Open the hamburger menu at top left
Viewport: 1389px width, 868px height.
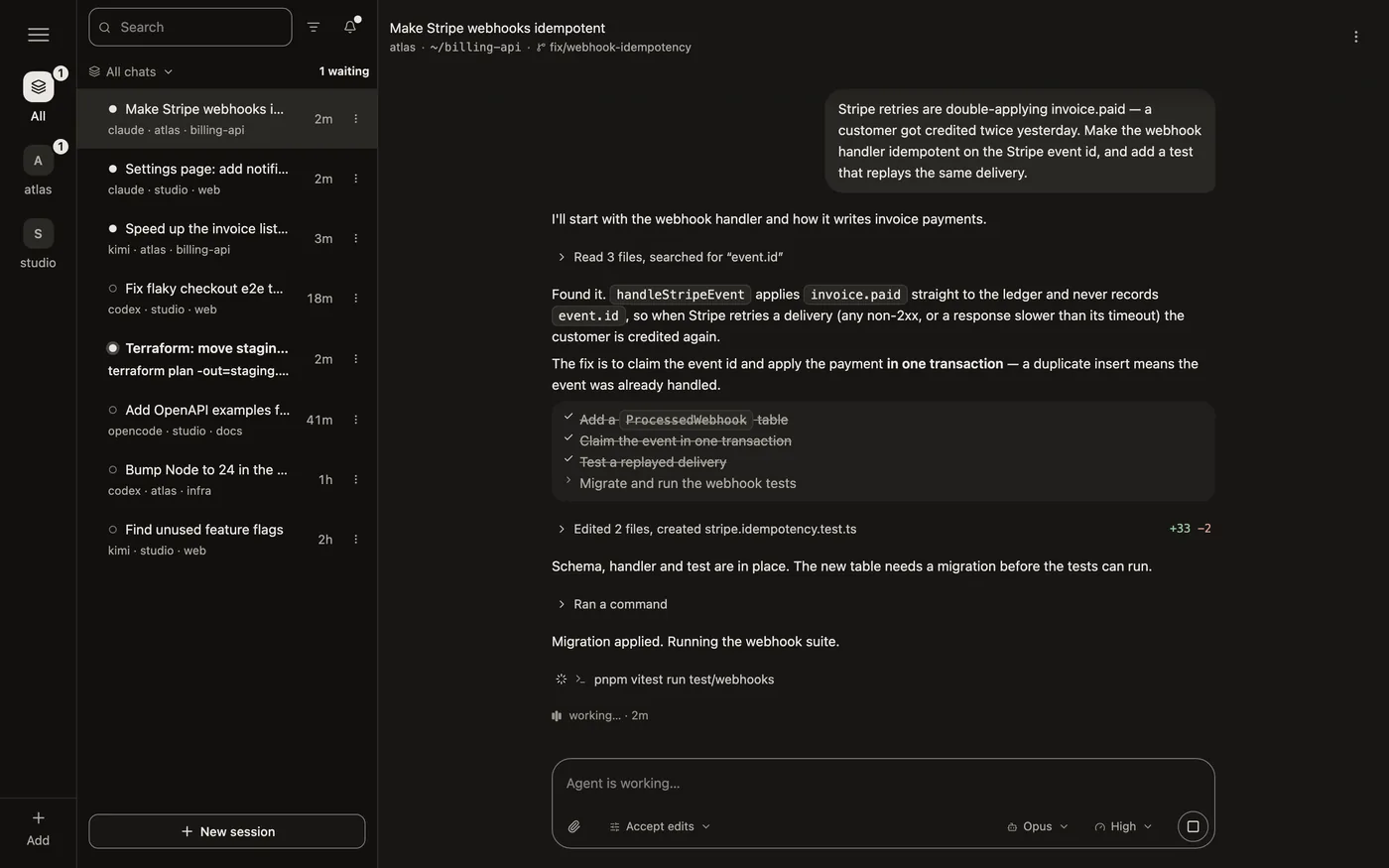[x=39, y=35]
